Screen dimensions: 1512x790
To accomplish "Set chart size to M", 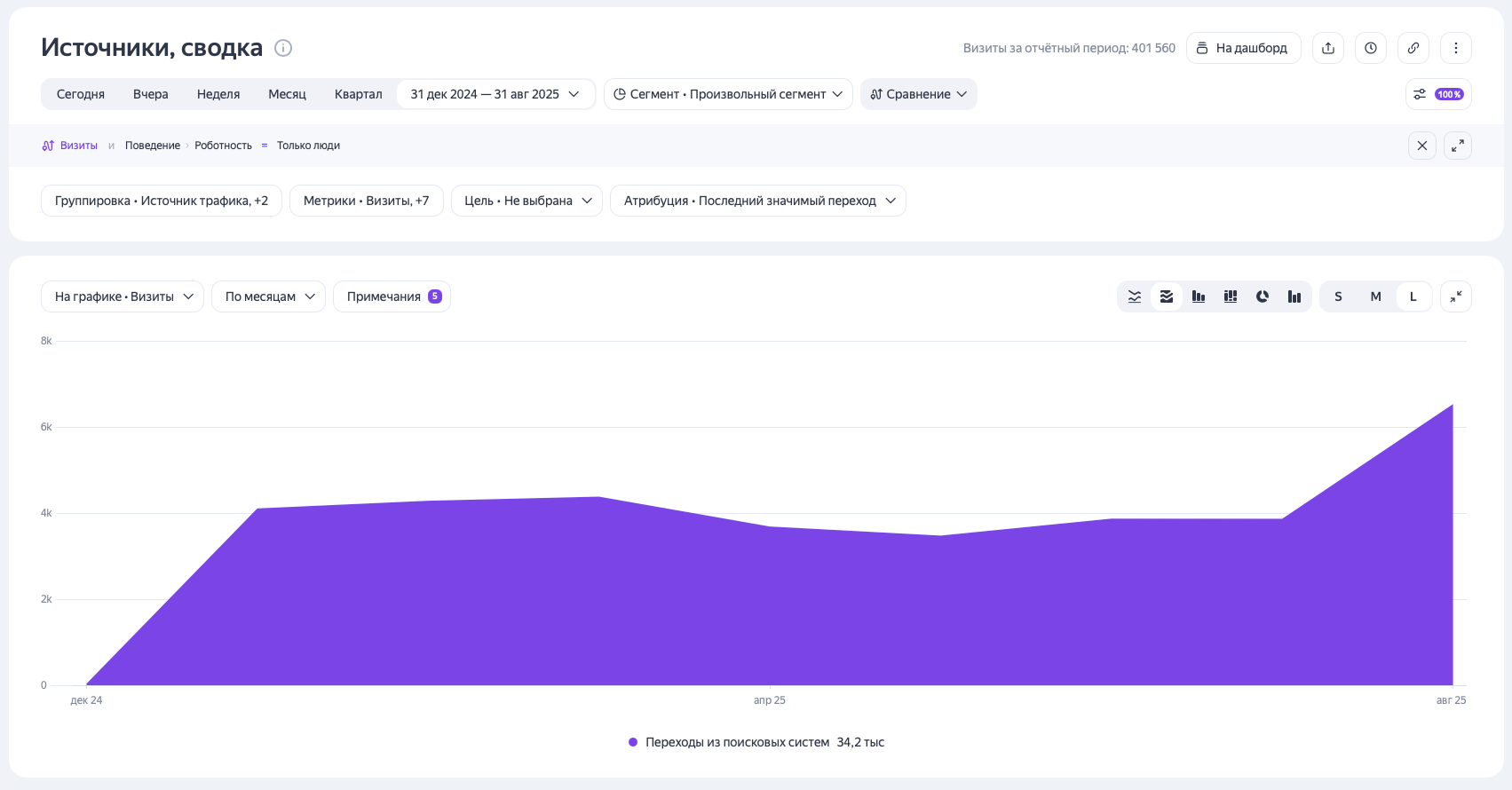I will pos(1375,296).
